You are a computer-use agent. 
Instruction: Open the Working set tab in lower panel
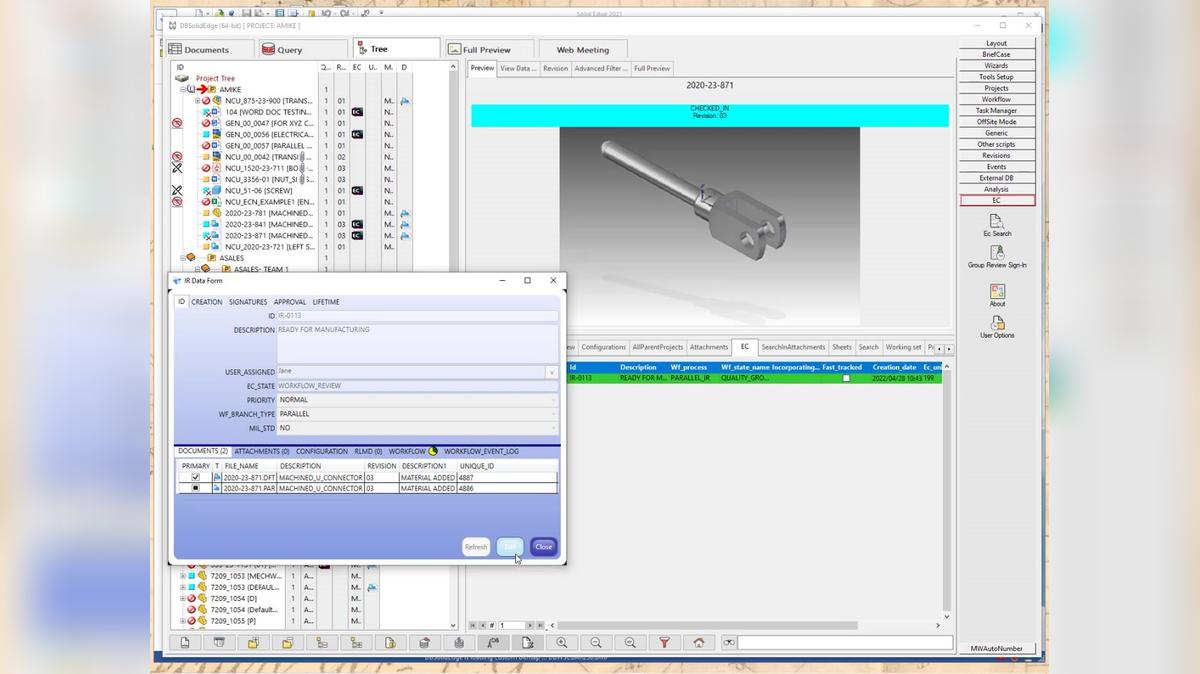click(903, 347)
